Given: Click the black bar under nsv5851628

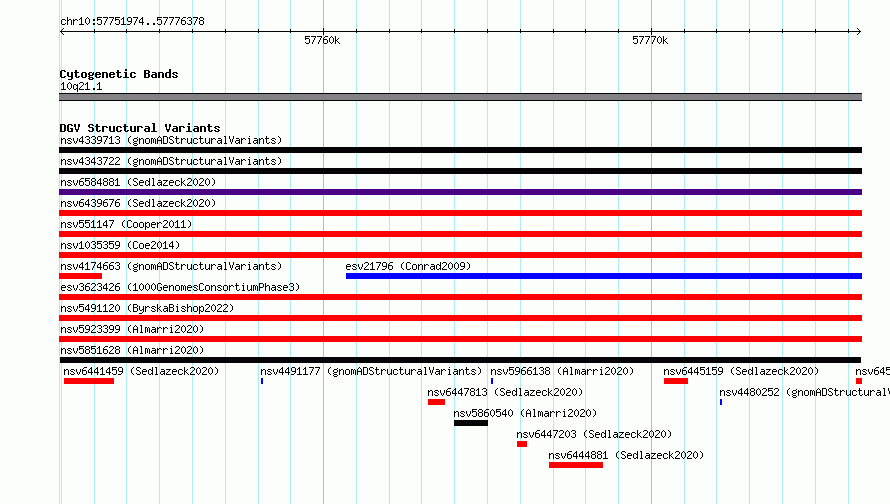Looking at the screenshot, I should (x=460, y=360).
